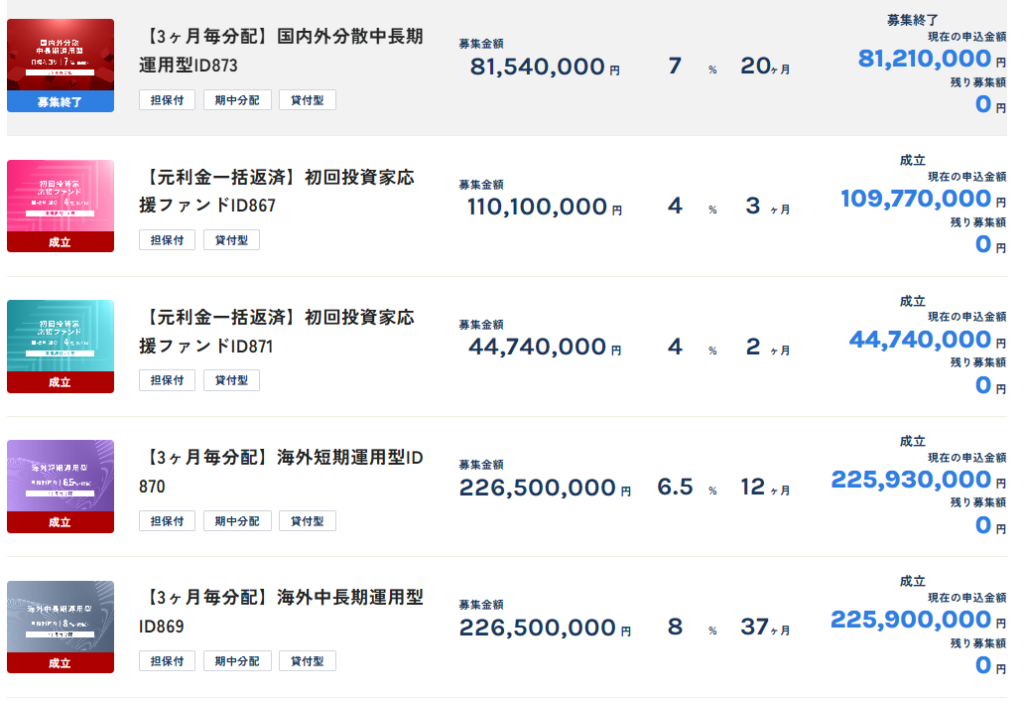Open 初回投資家応援ファンドID867 title link
Viewport: 1024px width, 702px height.
[277, 191]
